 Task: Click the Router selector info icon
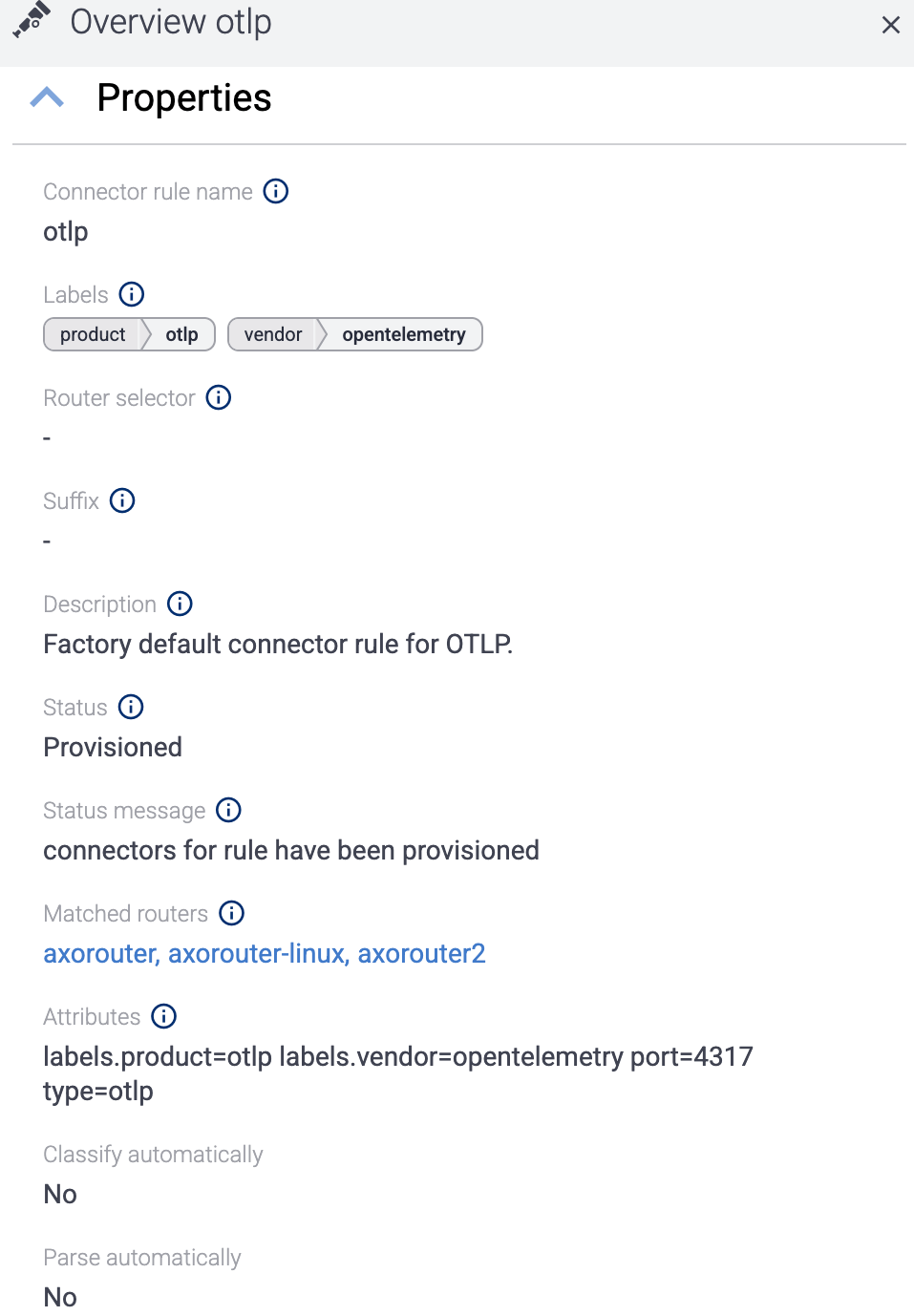[218, 397]
